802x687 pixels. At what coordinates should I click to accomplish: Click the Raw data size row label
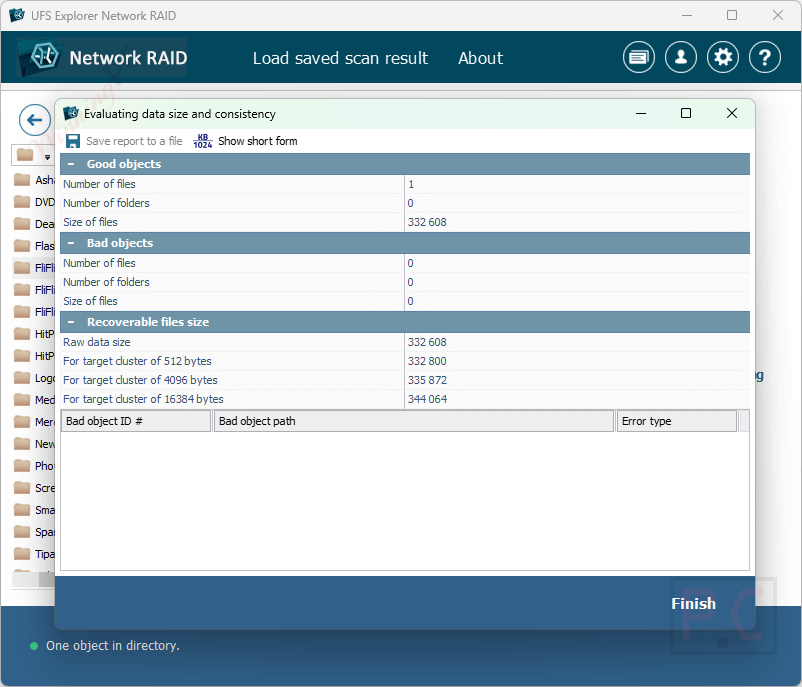(97, 342)
